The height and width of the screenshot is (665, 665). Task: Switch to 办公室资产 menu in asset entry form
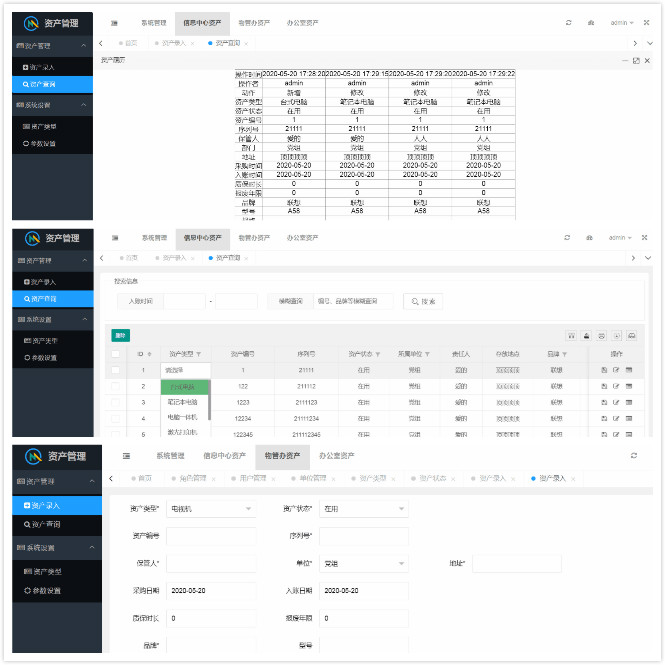[x=337, y=455]
